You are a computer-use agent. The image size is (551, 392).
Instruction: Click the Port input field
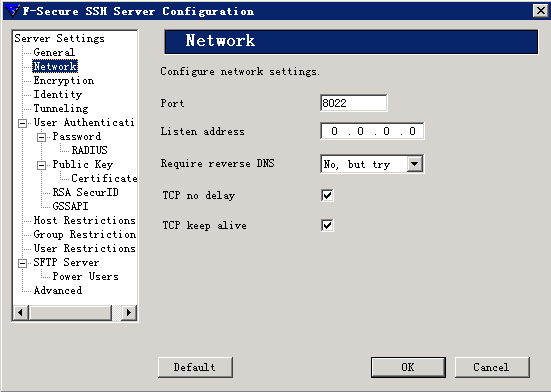354,103
